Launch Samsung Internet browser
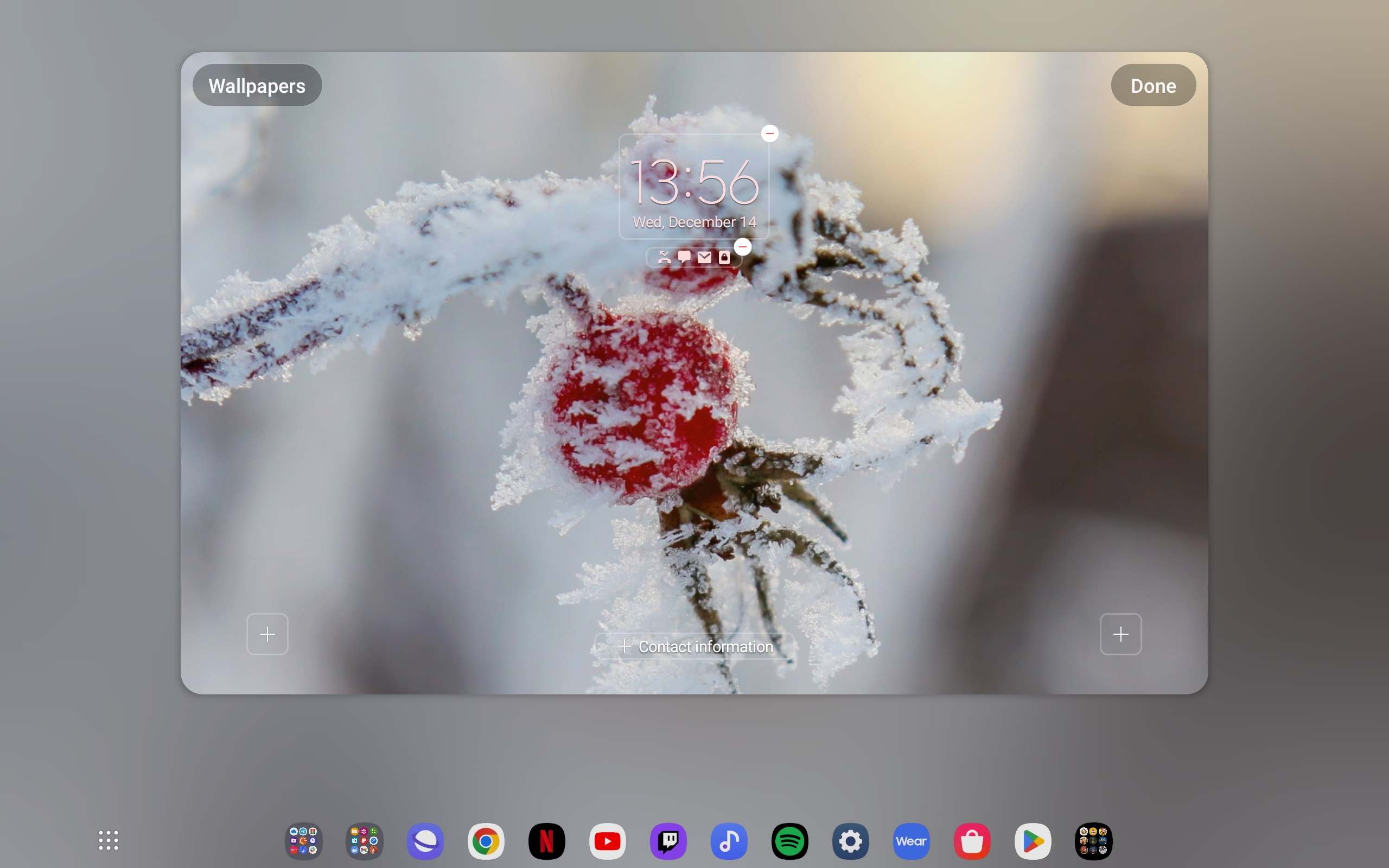 425,841
